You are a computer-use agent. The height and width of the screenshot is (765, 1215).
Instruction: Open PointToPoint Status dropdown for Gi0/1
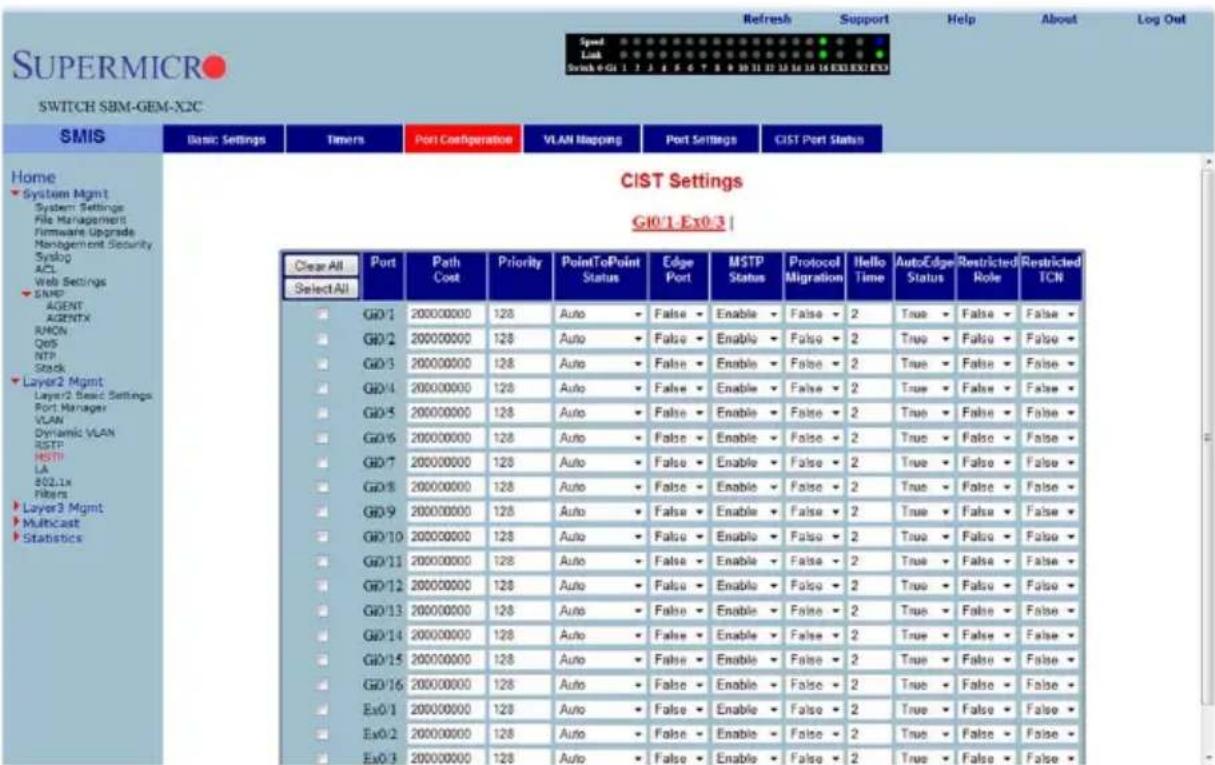599,314
